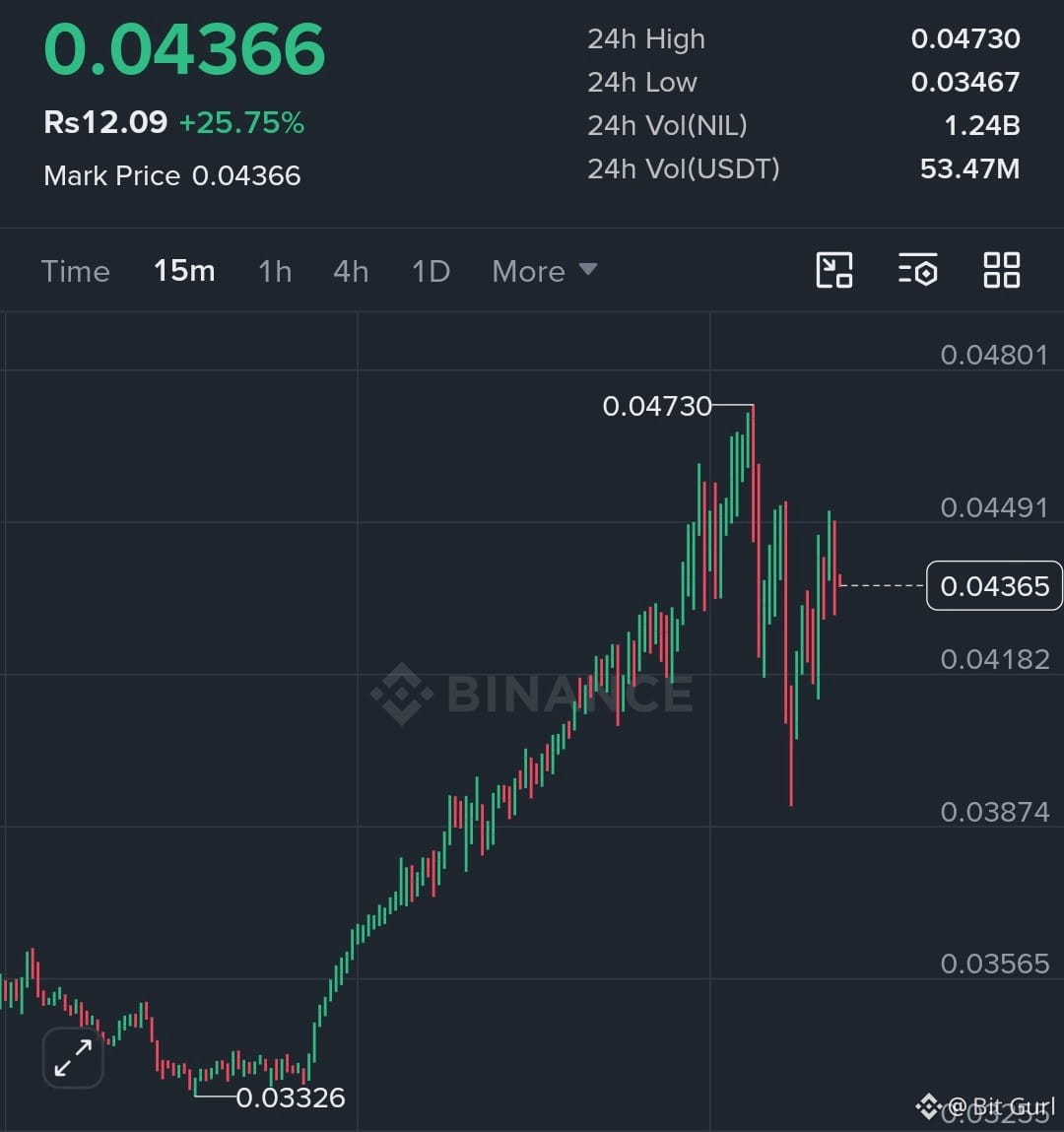
Task: Click the current price label 0.04365
Action: pos(995,585)
